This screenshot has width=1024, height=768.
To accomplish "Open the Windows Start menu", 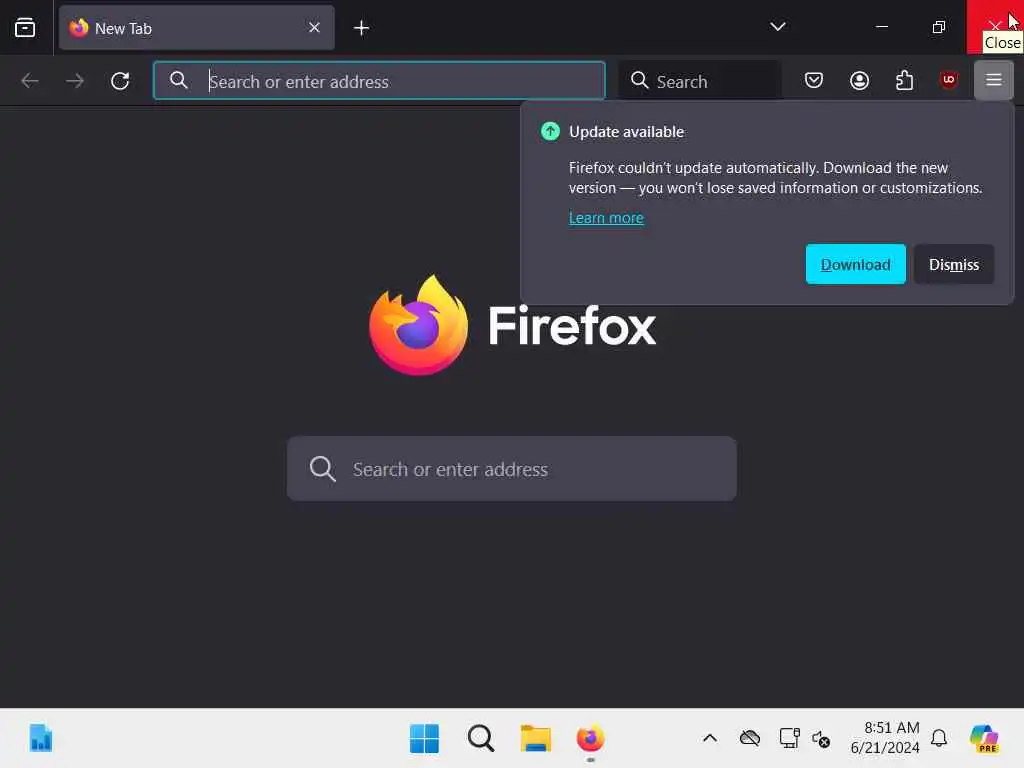I will tap(424, 739).
